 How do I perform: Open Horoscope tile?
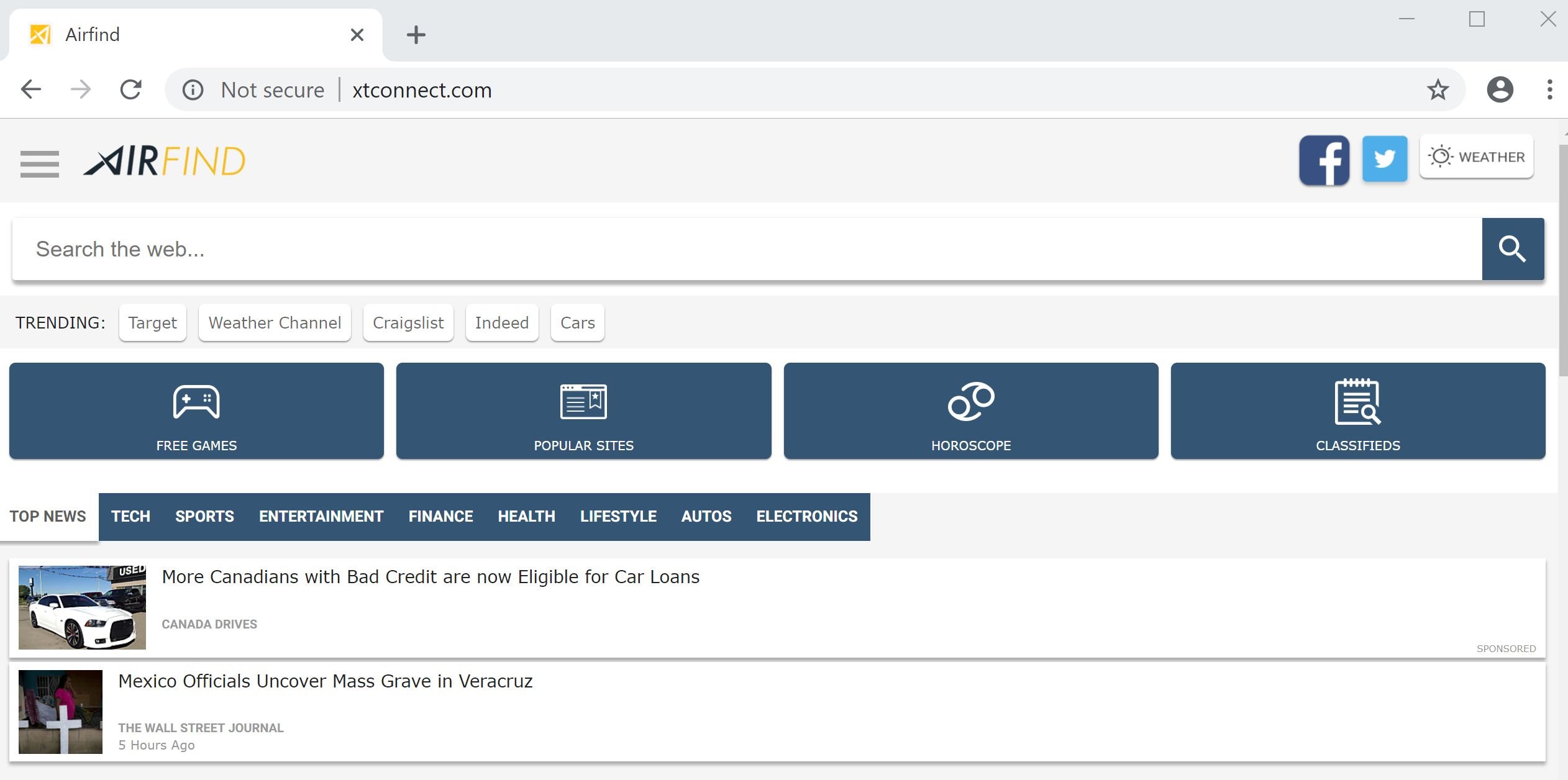click(x=970, y=411)
